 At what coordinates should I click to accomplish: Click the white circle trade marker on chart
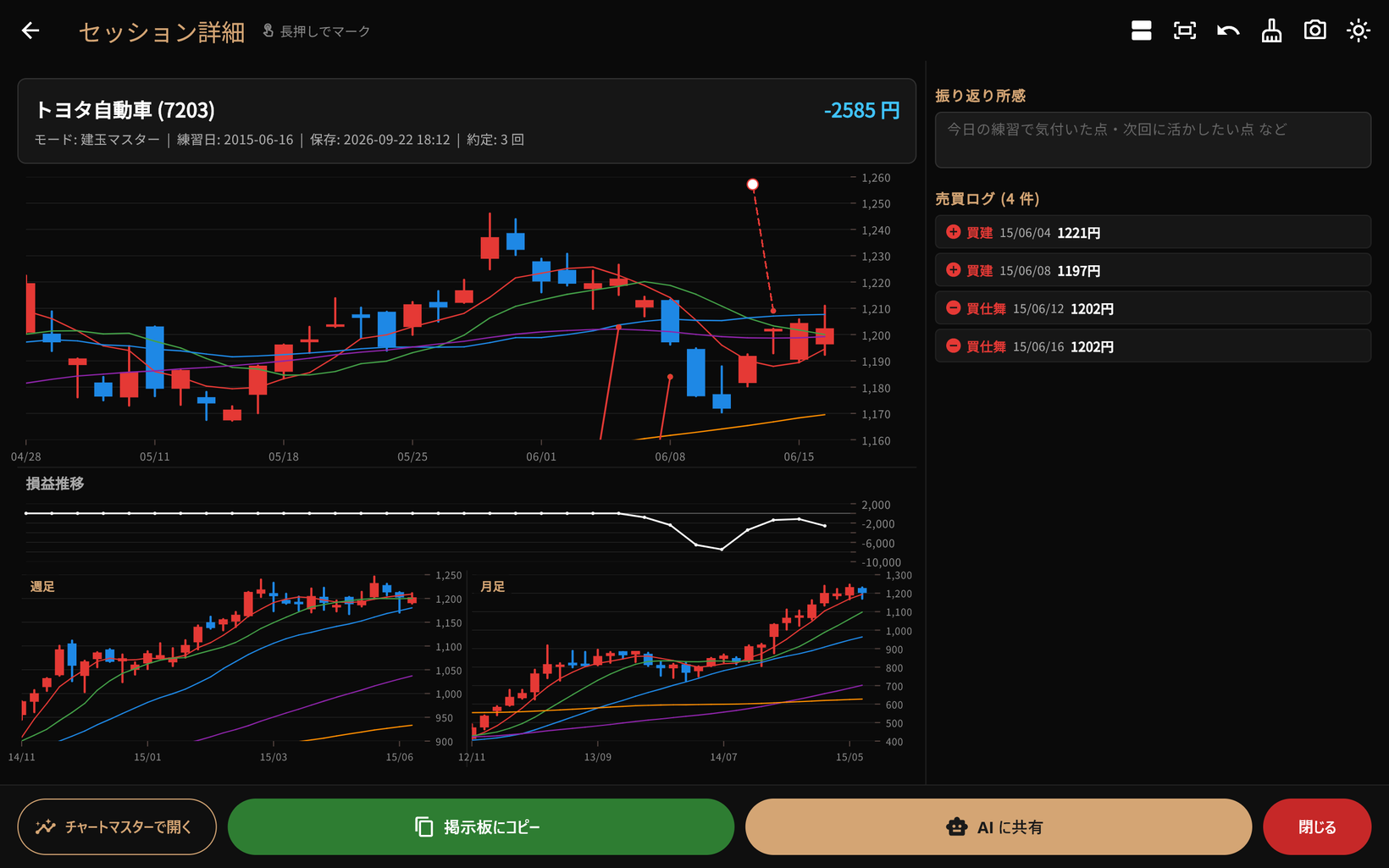click(x=752, y=185)
